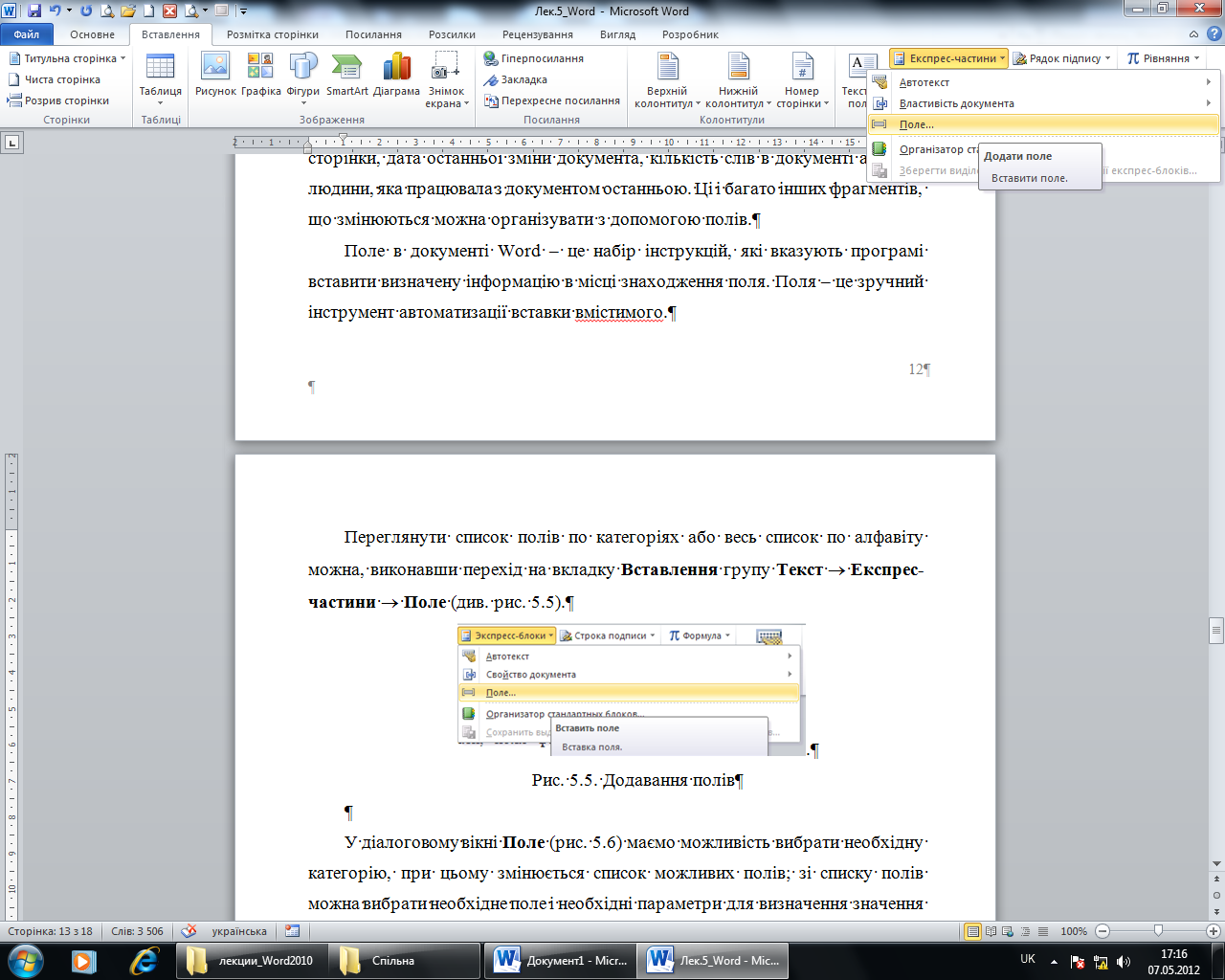The height and width of the screenshot is (980, 1225).
Task: Switch to the Посилання ribbon tab
Action: pyautogui.click(x=373, y=34)
